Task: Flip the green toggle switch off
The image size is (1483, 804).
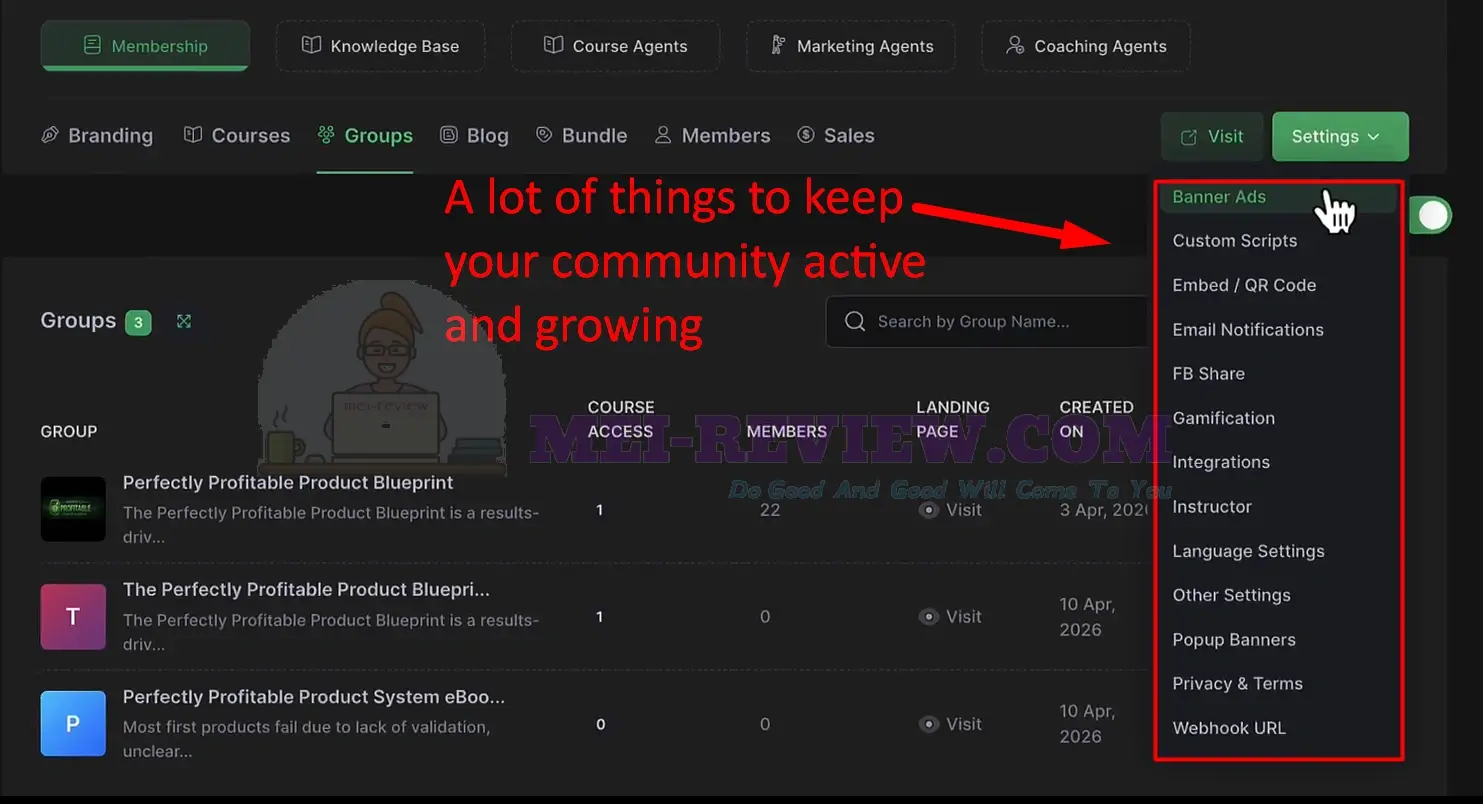Action: pyautogui.click(x=1430, y=215)
